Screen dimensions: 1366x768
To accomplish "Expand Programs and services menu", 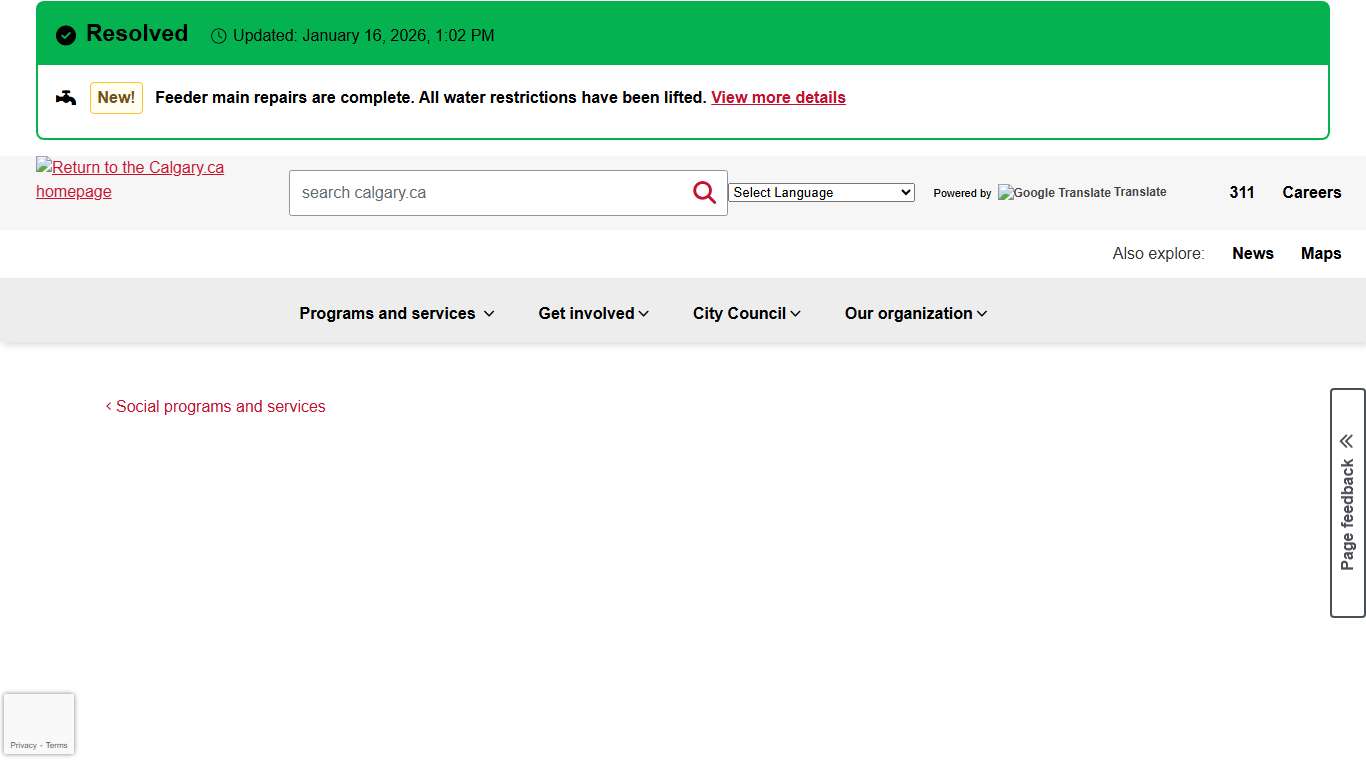I will (x=397, y=314).
